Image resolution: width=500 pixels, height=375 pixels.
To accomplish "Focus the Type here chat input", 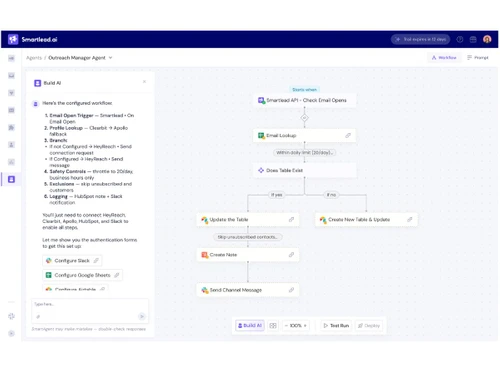I will click(x=90, y=311).
